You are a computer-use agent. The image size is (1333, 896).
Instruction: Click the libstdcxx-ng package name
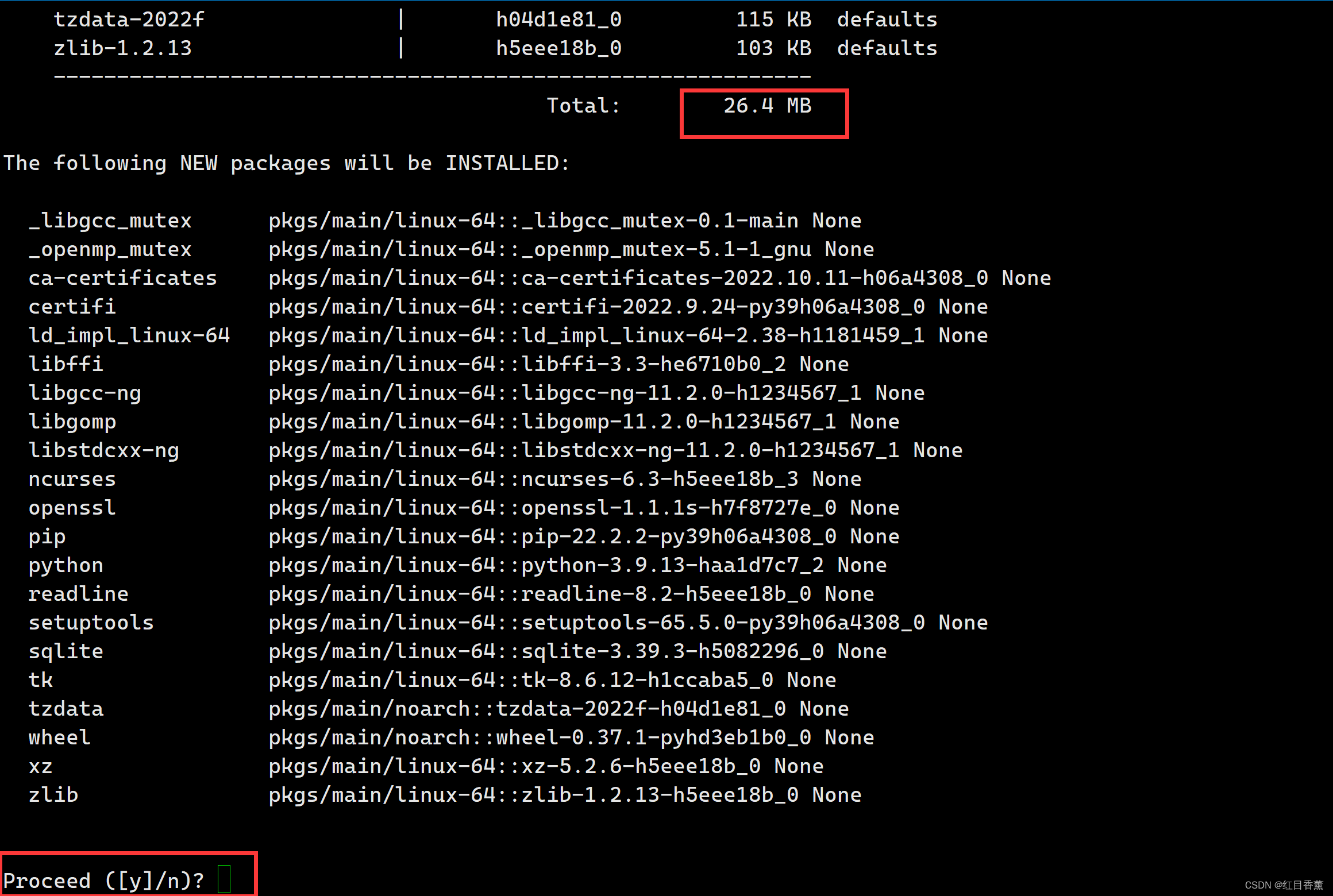[104, 450]
